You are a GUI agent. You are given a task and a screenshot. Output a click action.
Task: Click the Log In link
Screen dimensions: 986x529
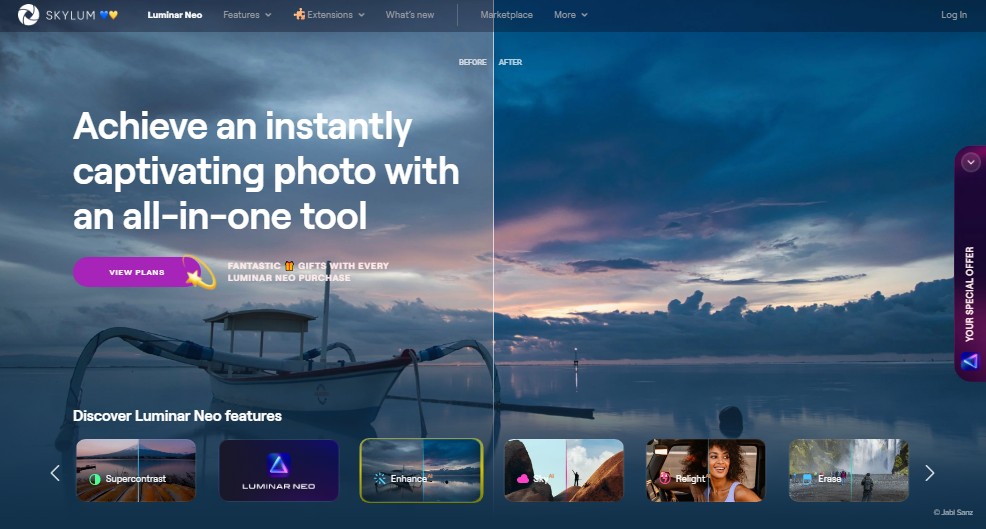click(954, 14)
